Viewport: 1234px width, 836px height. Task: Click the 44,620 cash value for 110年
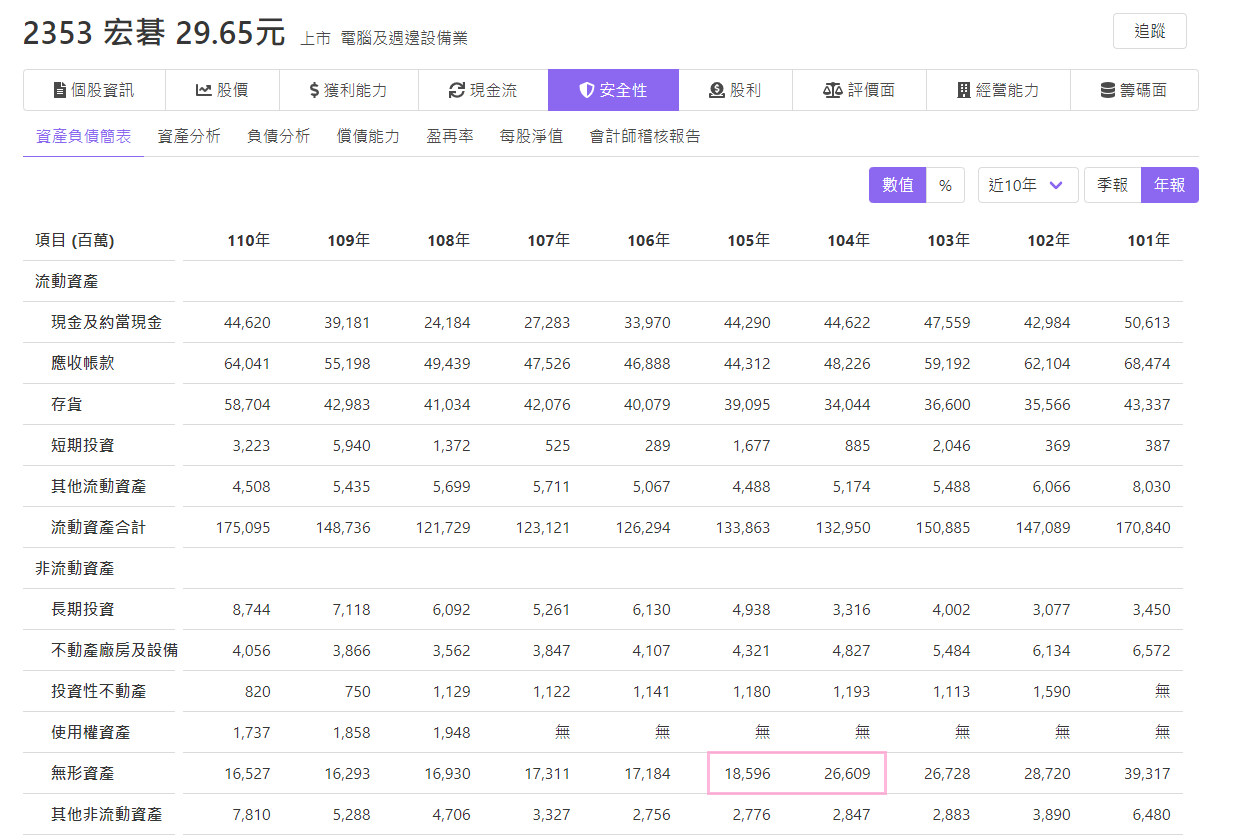click(x=247, y=323)
